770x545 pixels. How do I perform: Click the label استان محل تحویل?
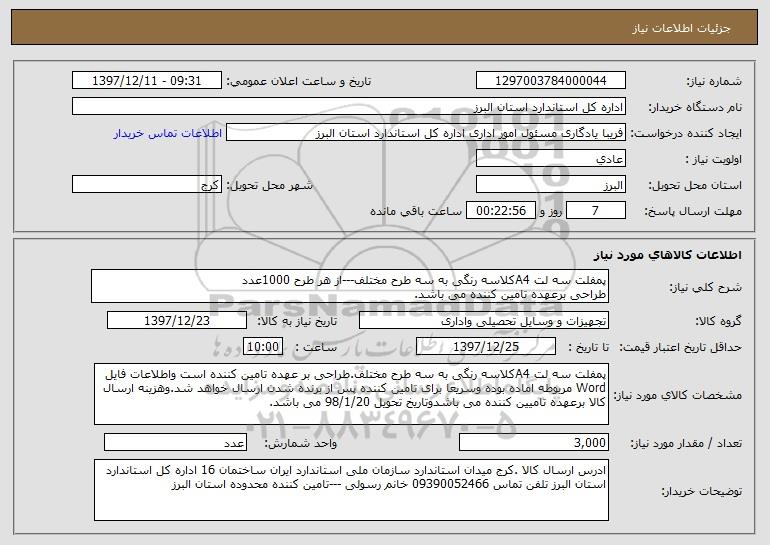pos(695,185)
